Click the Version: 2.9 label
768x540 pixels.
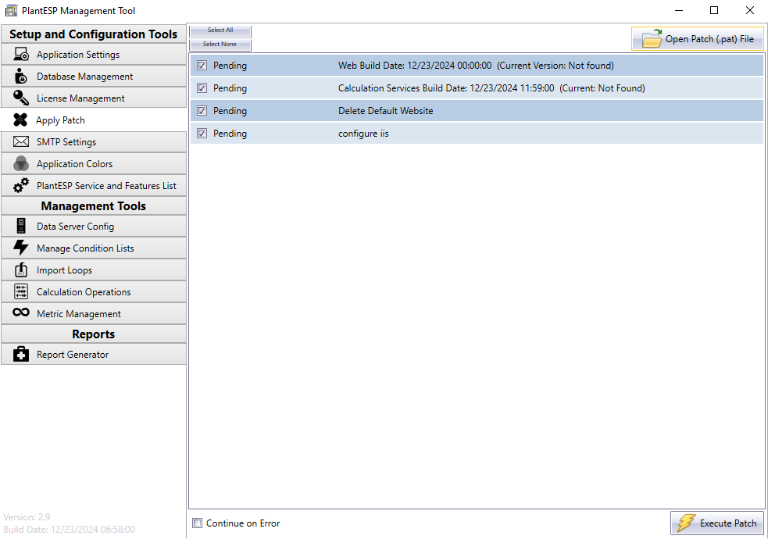click(x=27, y=516)
